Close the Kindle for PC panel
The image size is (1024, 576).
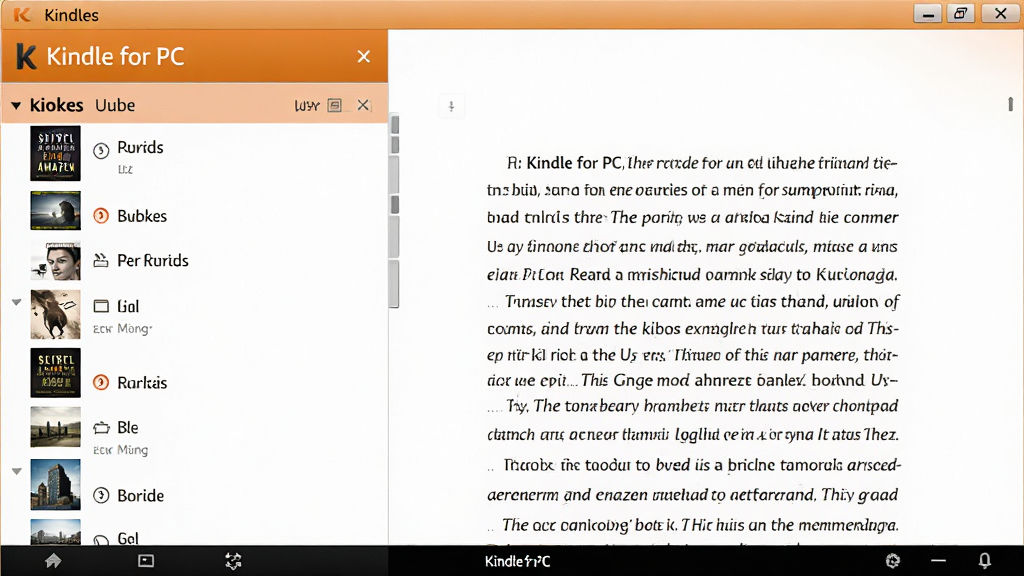(364, 56)
